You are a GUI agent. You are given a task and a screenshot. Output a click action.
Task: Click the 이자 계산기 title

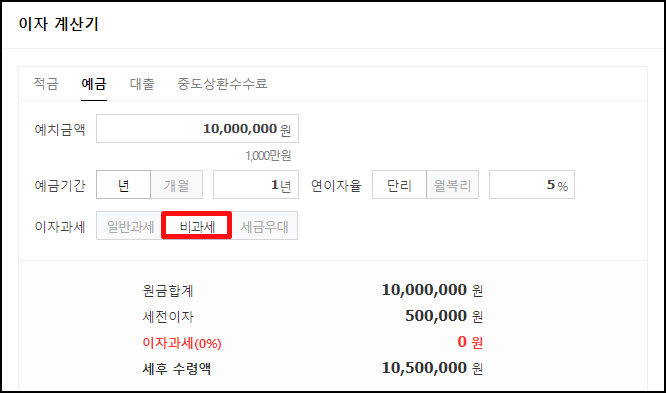tap(59, 24)
